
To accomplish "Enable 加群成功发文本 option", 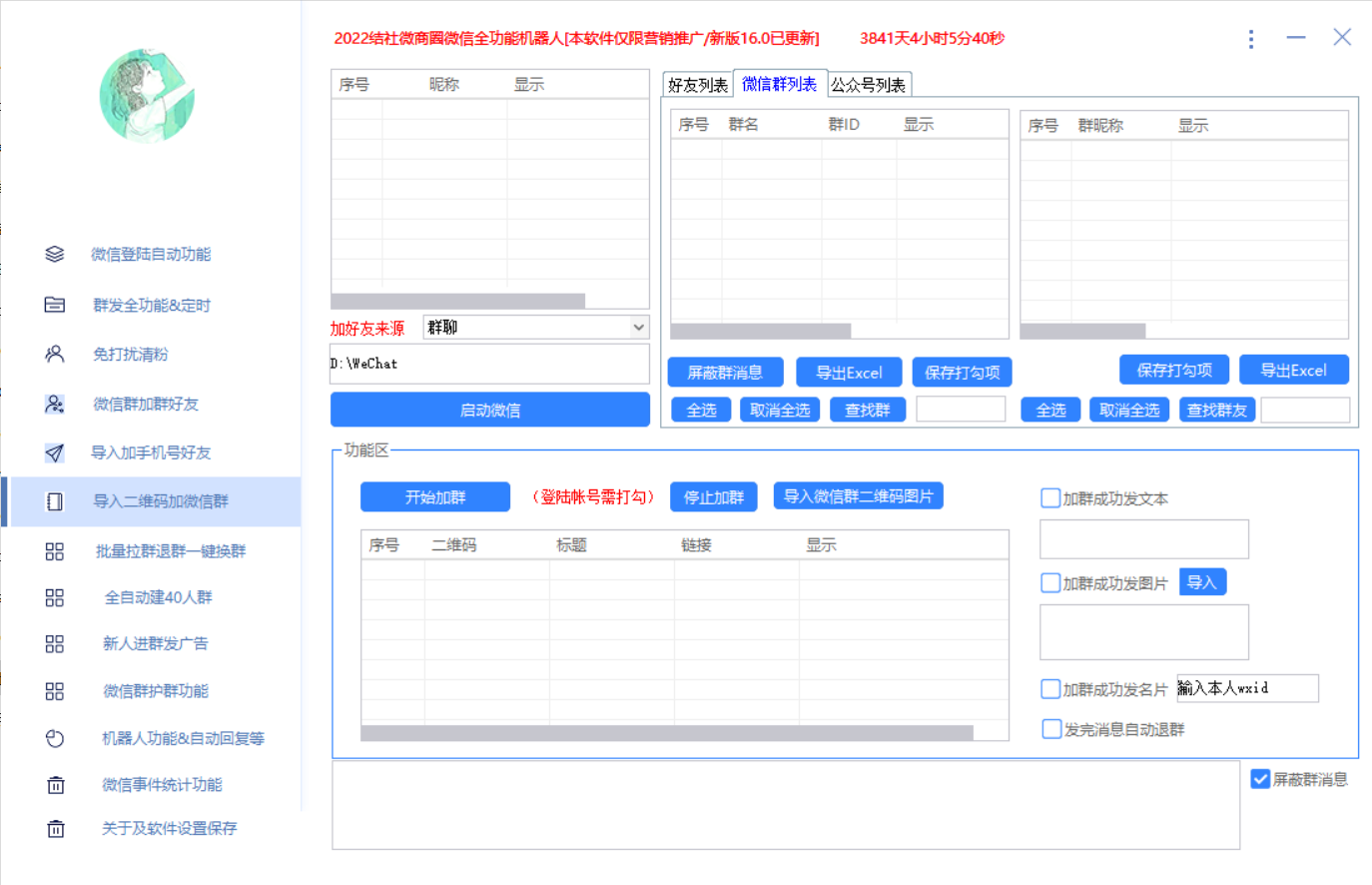I will [x=1050, y=497].
